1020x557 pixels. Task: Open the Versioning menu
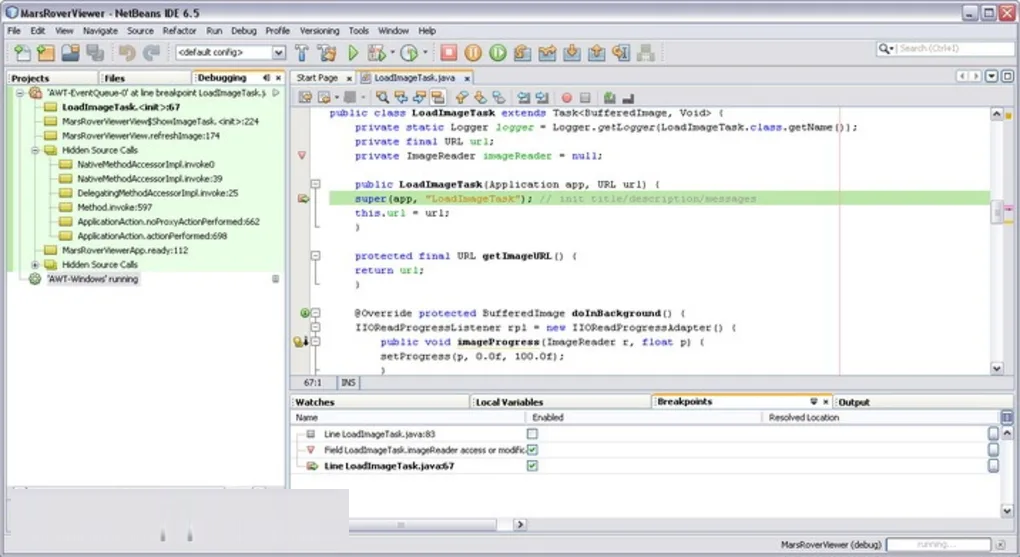[319, 31]
